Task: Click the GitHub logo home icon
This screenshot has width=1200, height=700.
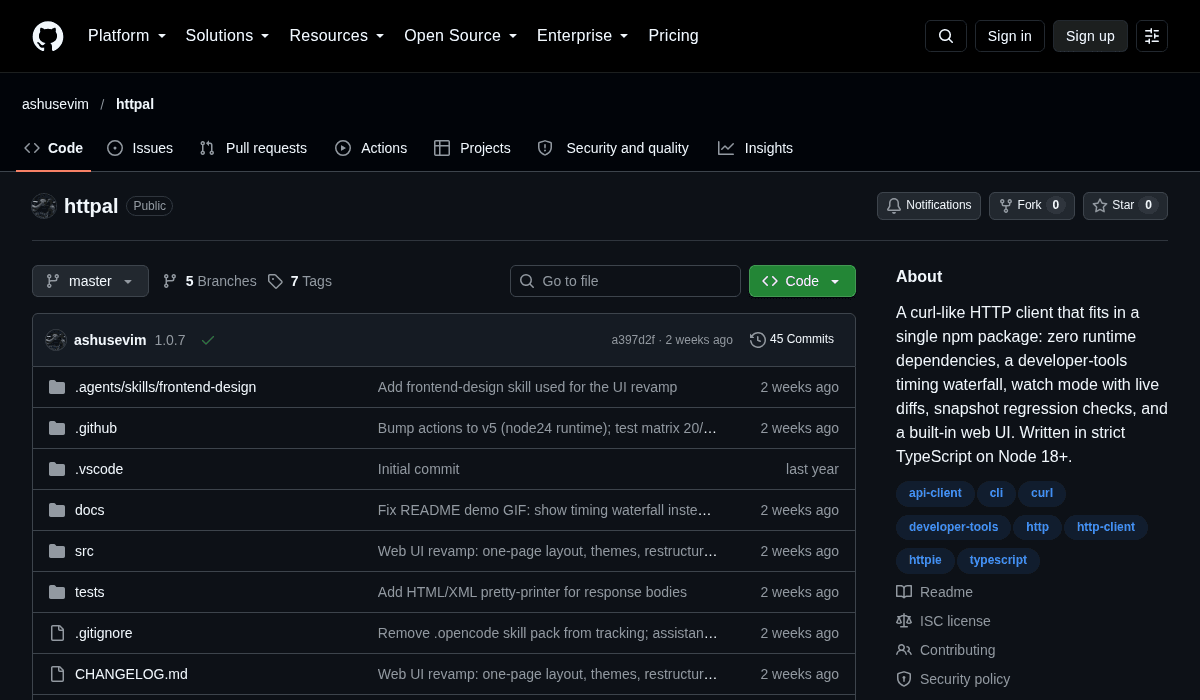Action: click(x=48, y=36)
